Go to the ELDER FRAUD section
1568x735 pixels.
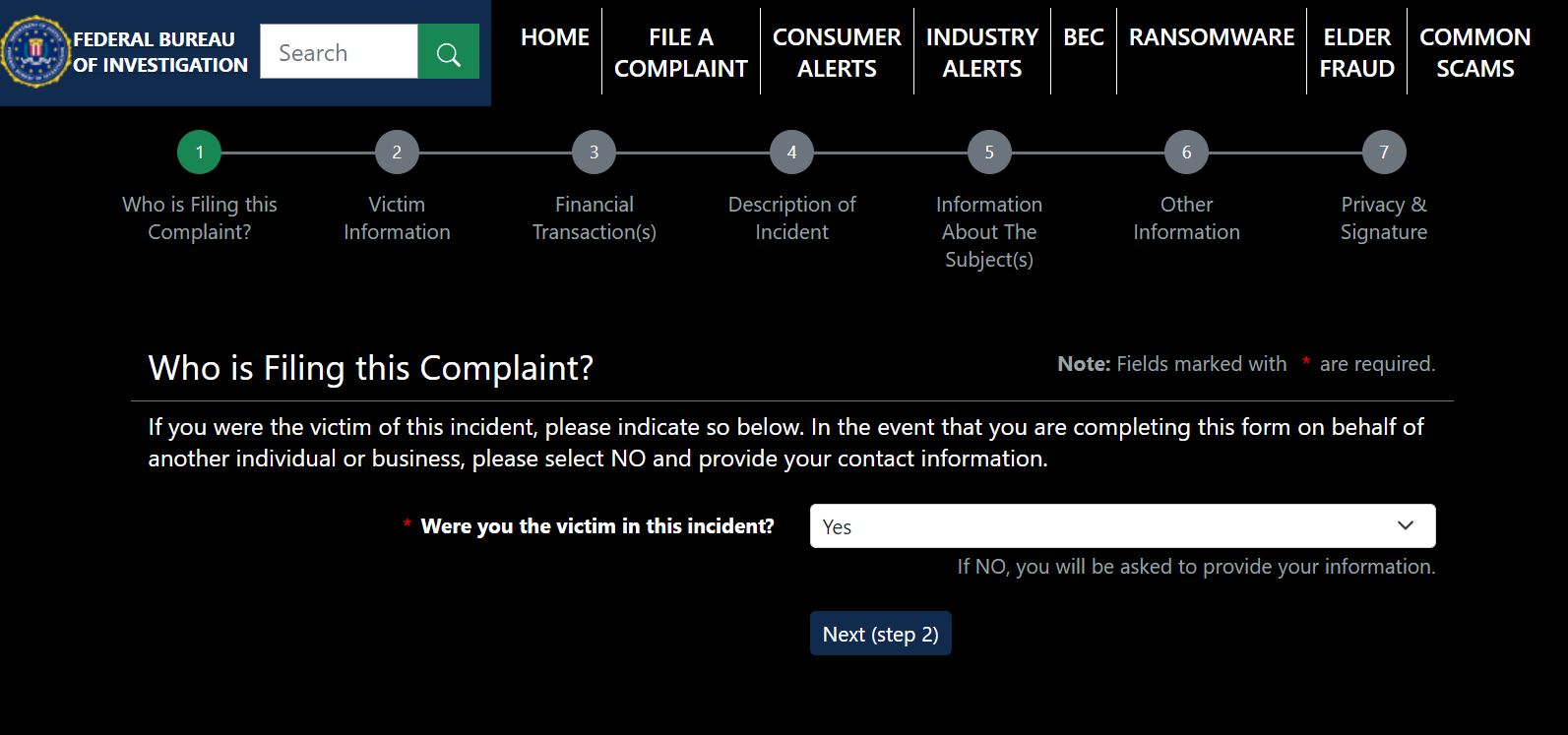(1357, 51)
